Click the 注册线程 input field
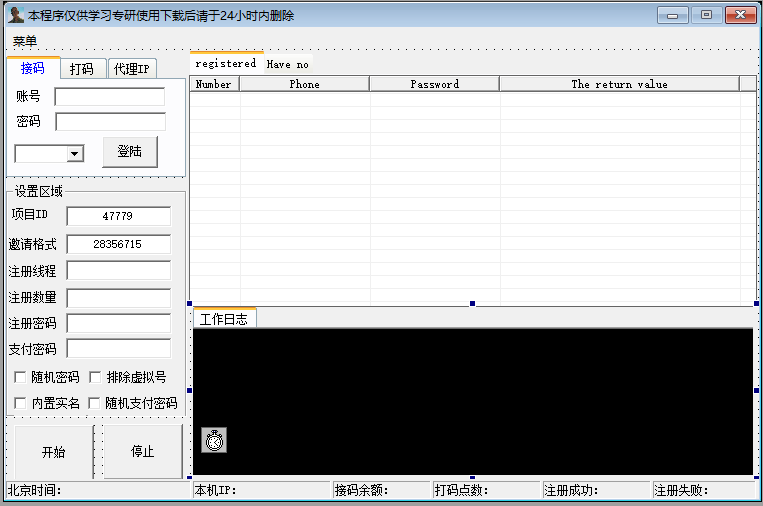 point(118,270)
